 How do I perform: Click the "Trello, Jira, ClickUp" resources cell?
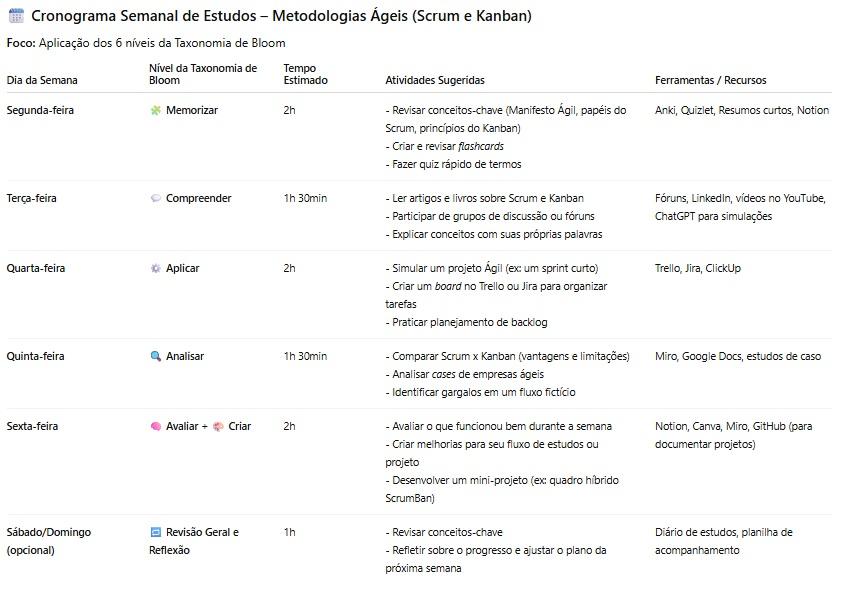point(698,268)
